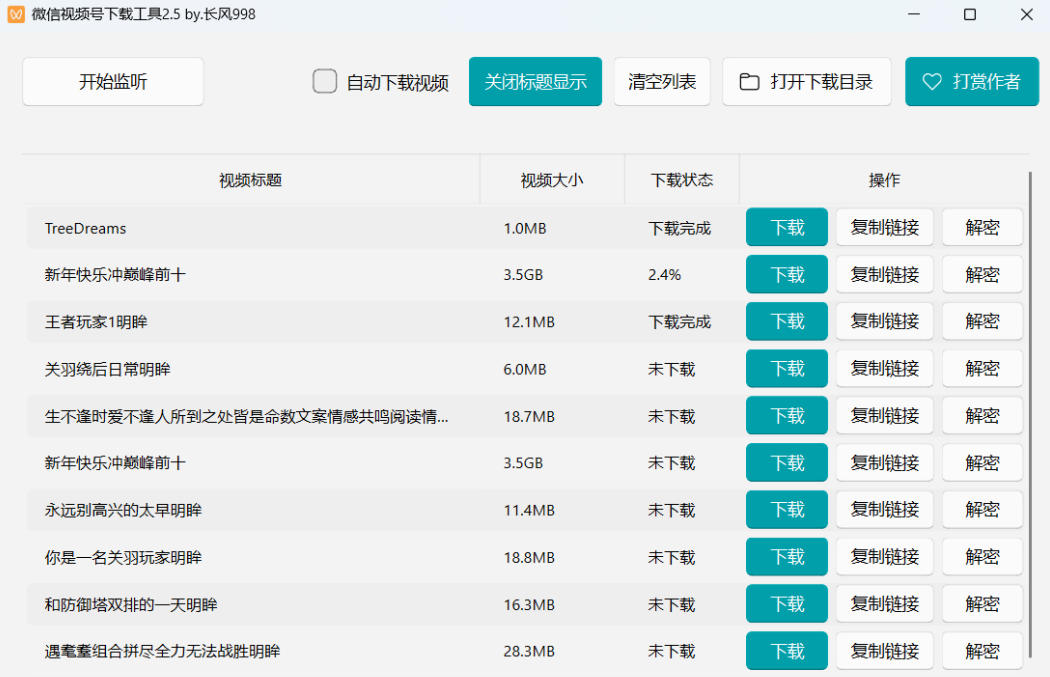Click the 关闭标题显示 button
The height and width of the screenshot is (677, 1050).
coord(535,81)
